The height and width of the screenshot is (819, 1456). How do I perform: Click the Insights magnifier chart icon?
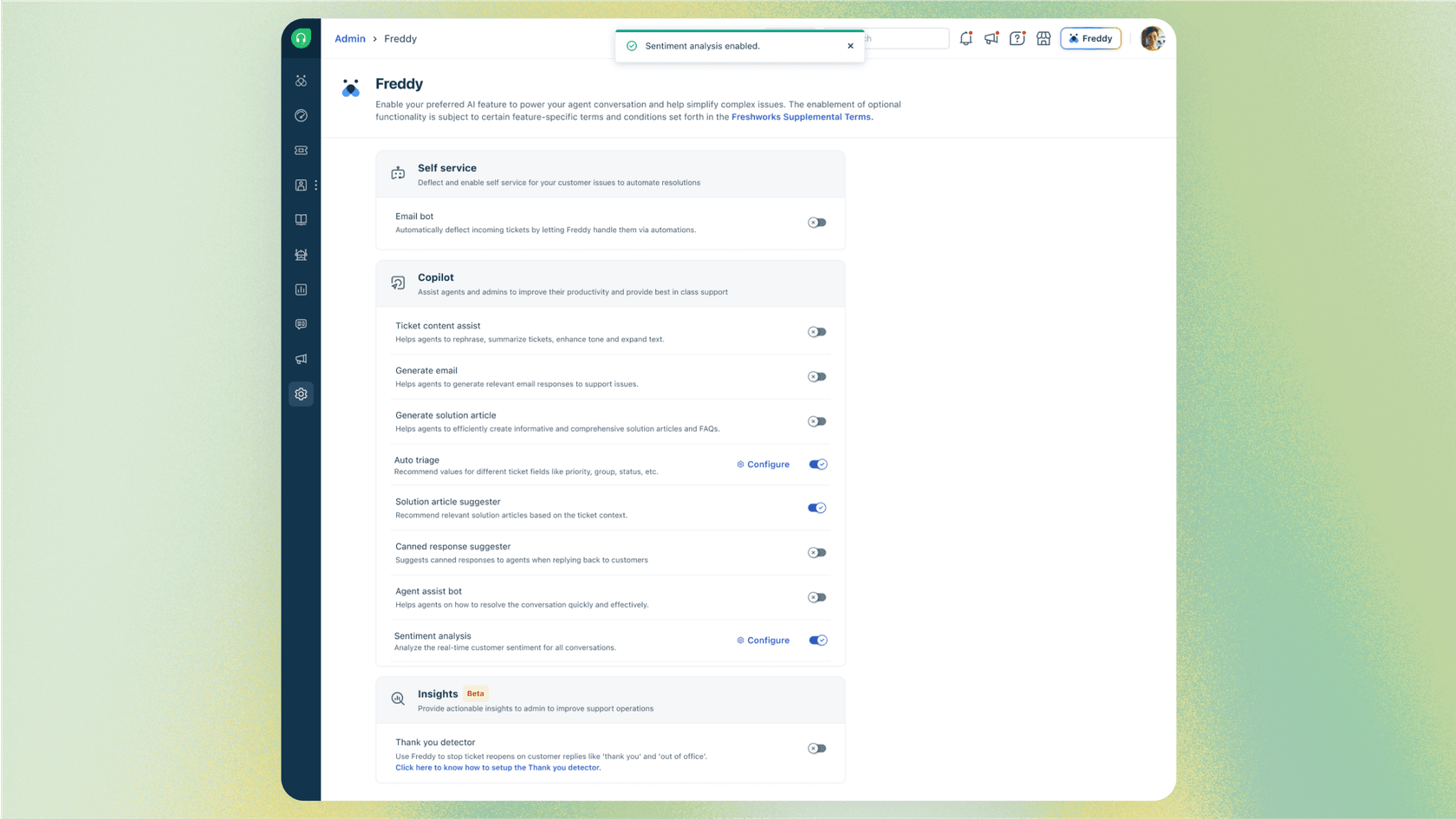point(398,699)
